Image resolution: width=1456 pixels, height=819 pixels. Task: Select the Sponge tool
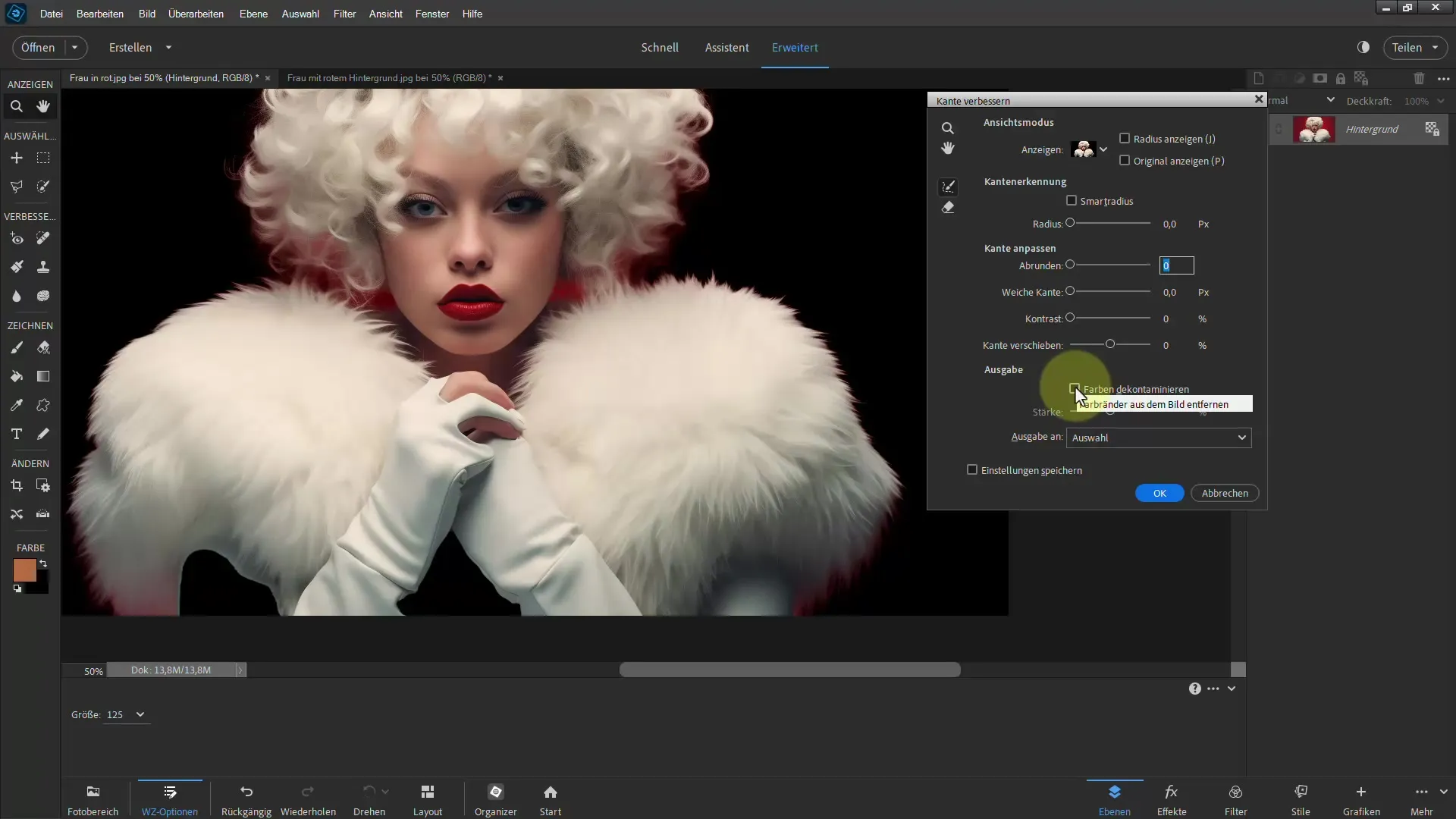click(43, 297)
